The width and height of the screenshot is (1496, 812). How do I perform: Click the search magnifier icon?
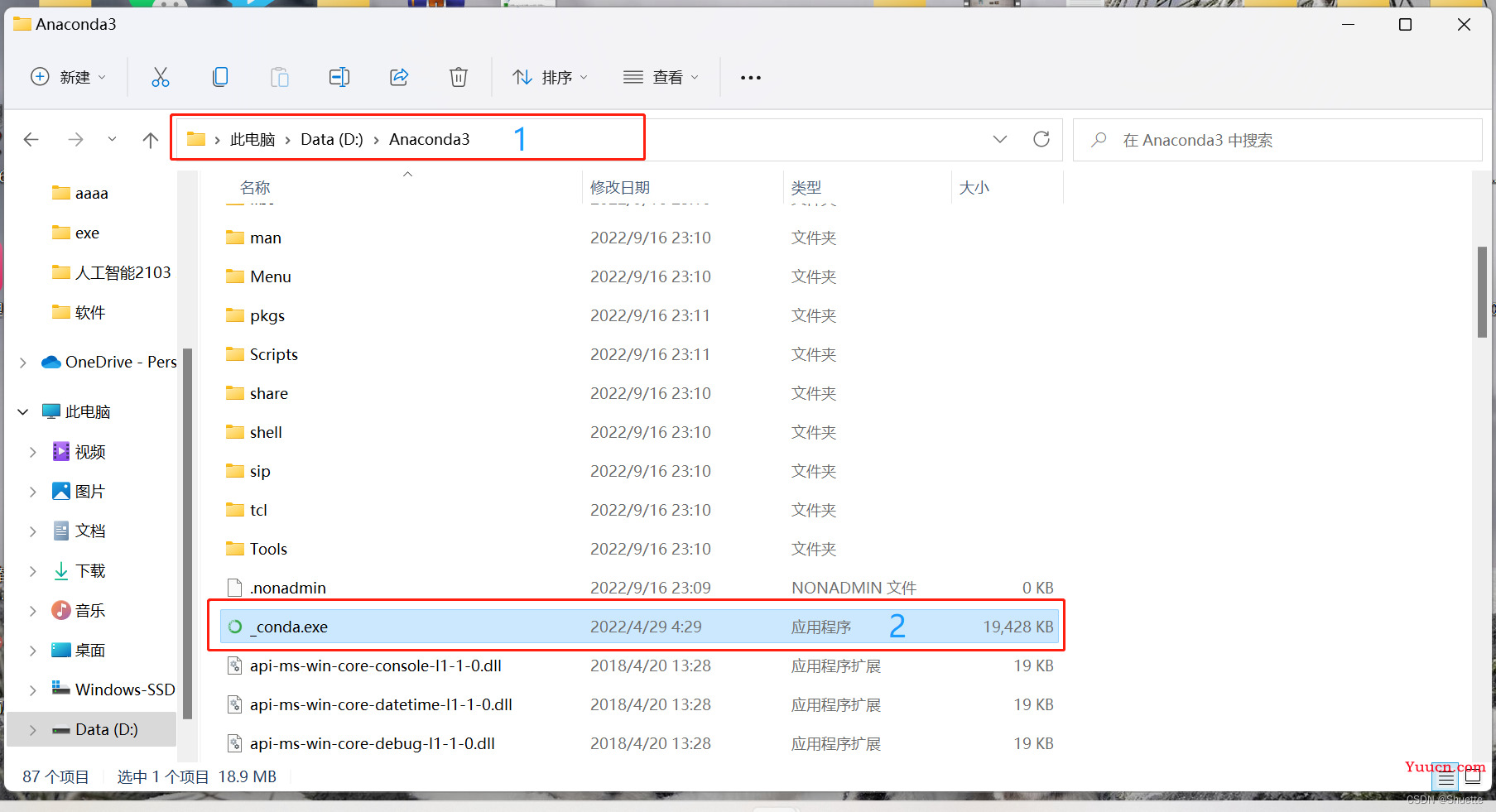coord(1099,140)
